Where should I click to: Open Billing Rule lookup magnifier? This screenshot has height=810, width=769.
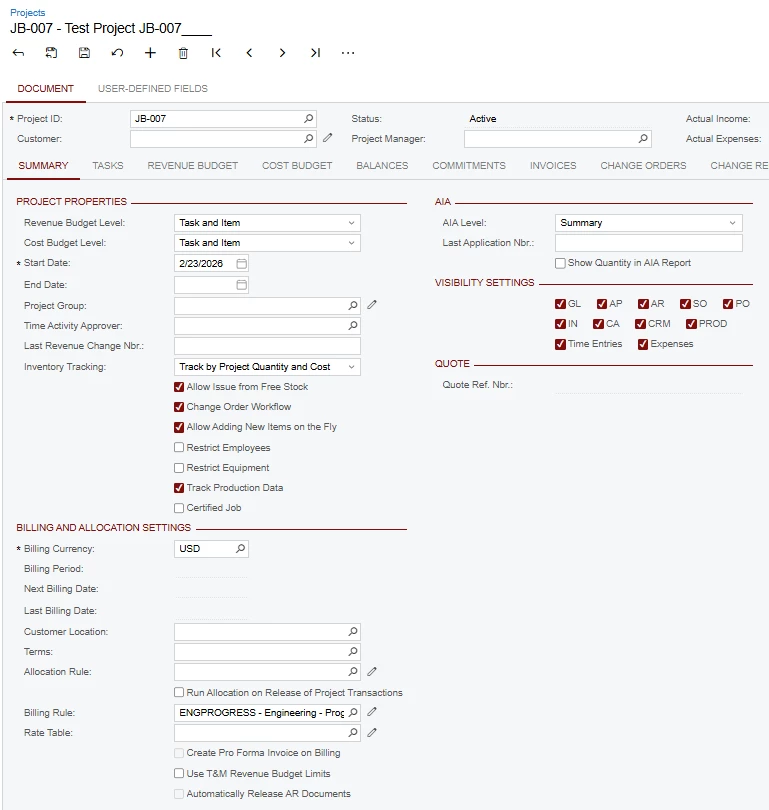[353, 712]
